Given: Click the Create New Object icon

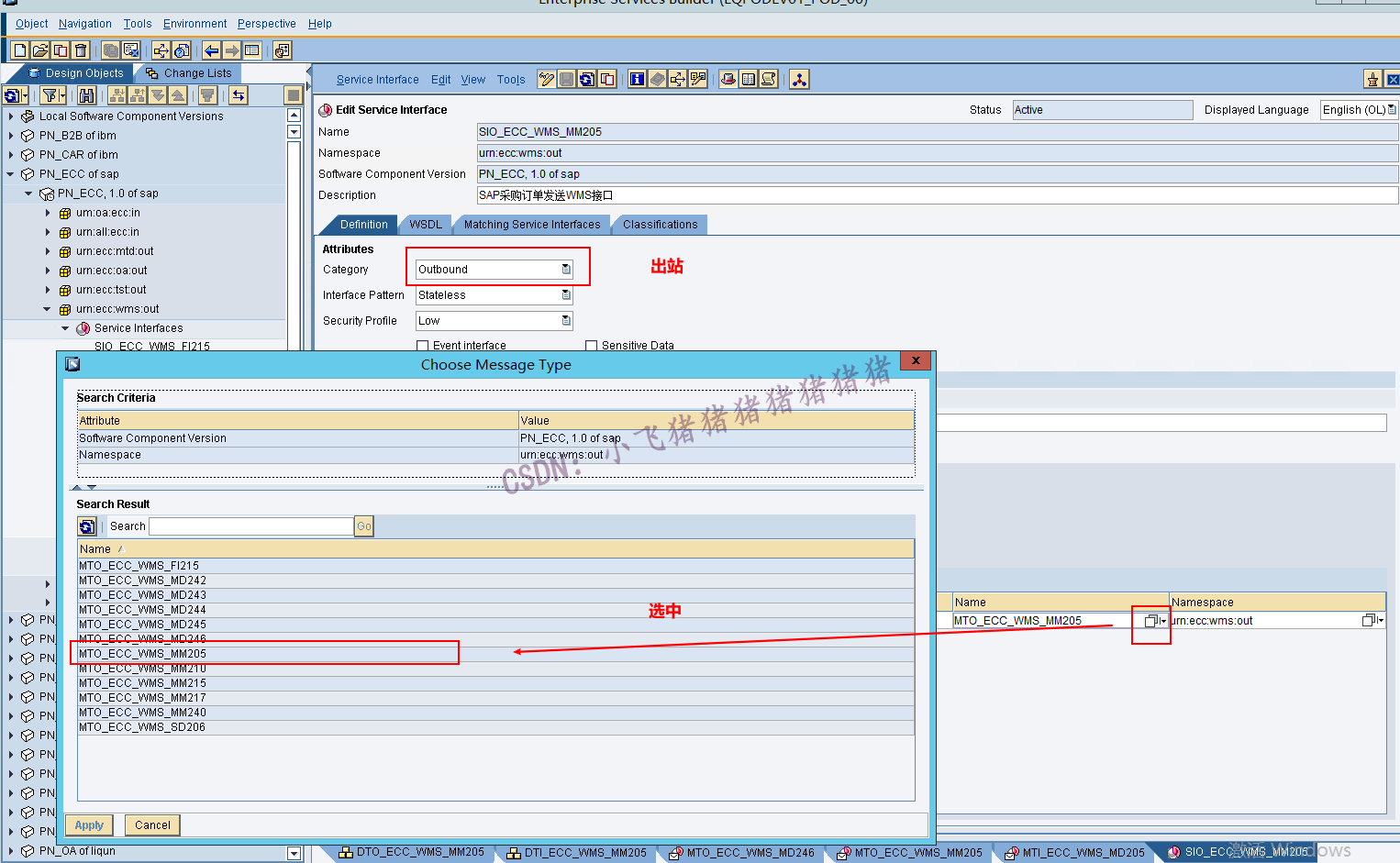Looking at the screenshot, I should tap(18, 50).
